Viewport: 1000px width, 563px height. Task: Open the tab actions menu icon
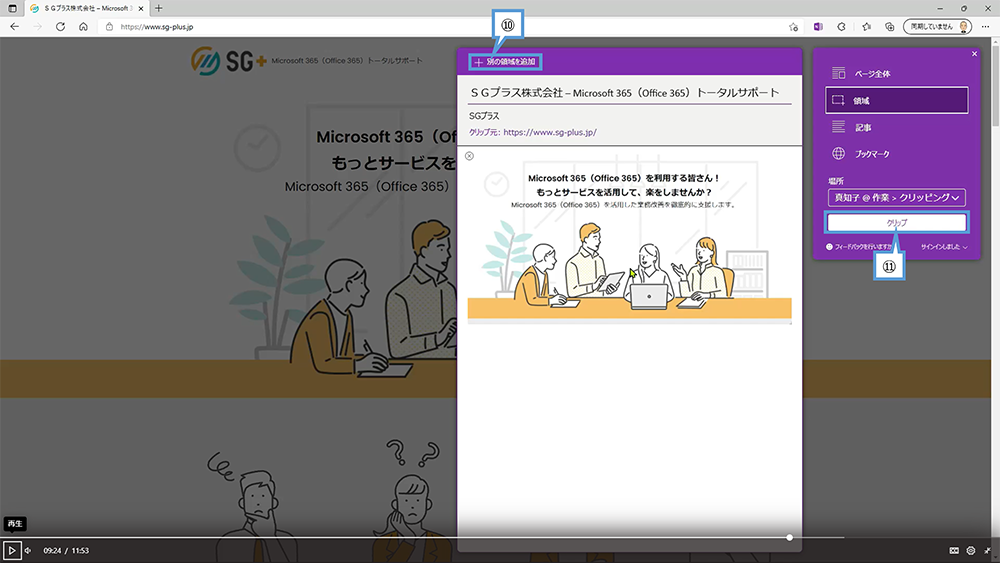pos(12,8)
